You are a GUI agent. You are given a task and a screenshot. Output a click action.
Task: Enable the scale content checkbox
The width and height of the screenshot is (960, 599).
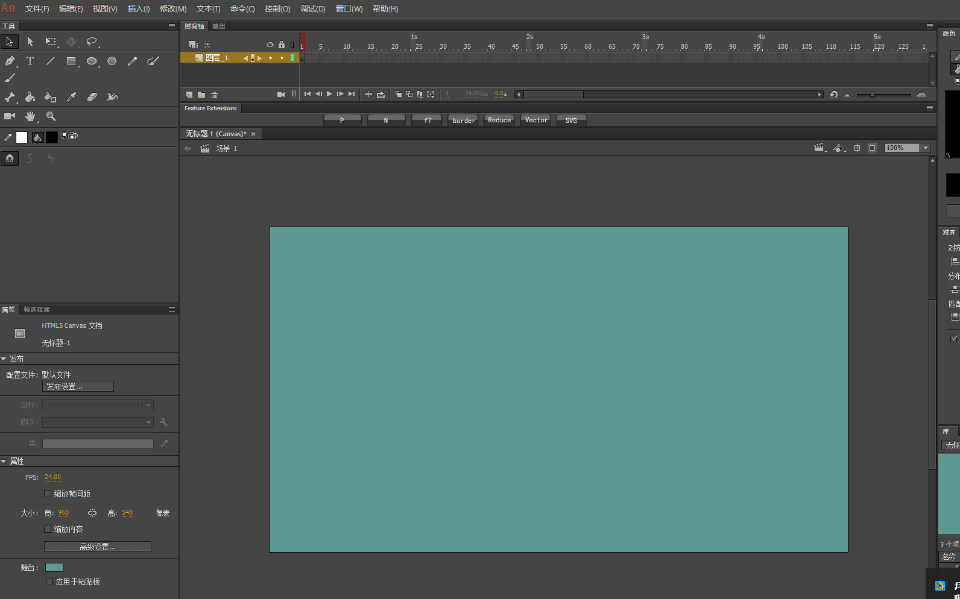(48, 529)
